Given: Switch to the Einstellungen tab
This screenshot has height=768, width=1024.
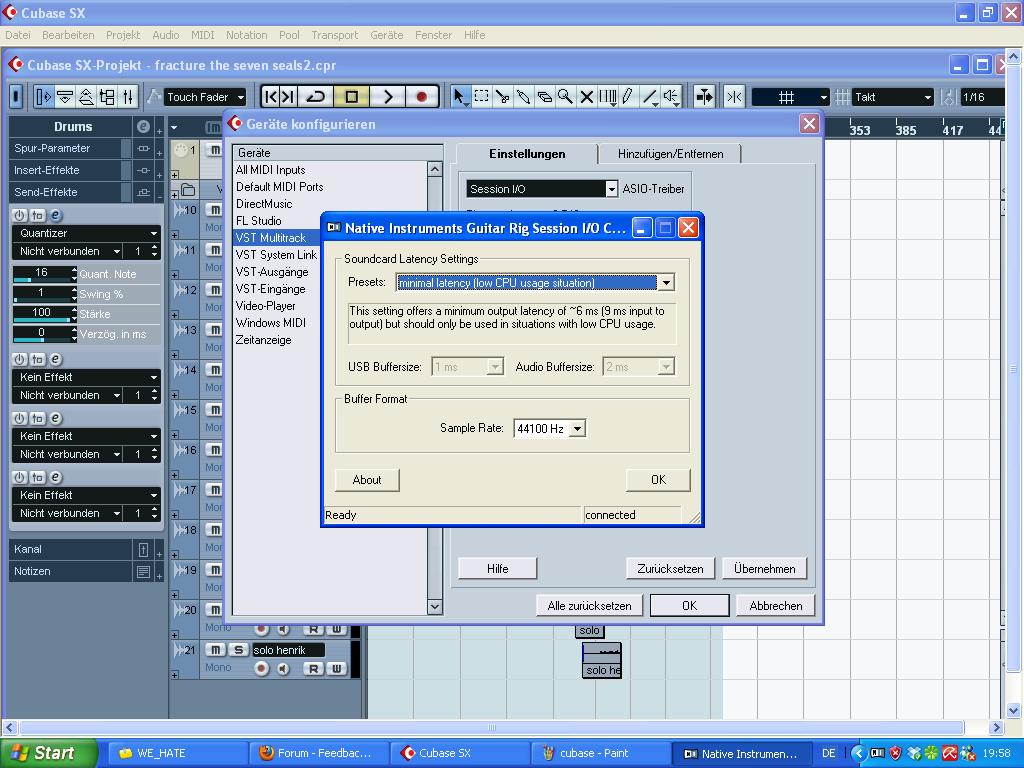Looking at the screenshot, I should point(527,154).
